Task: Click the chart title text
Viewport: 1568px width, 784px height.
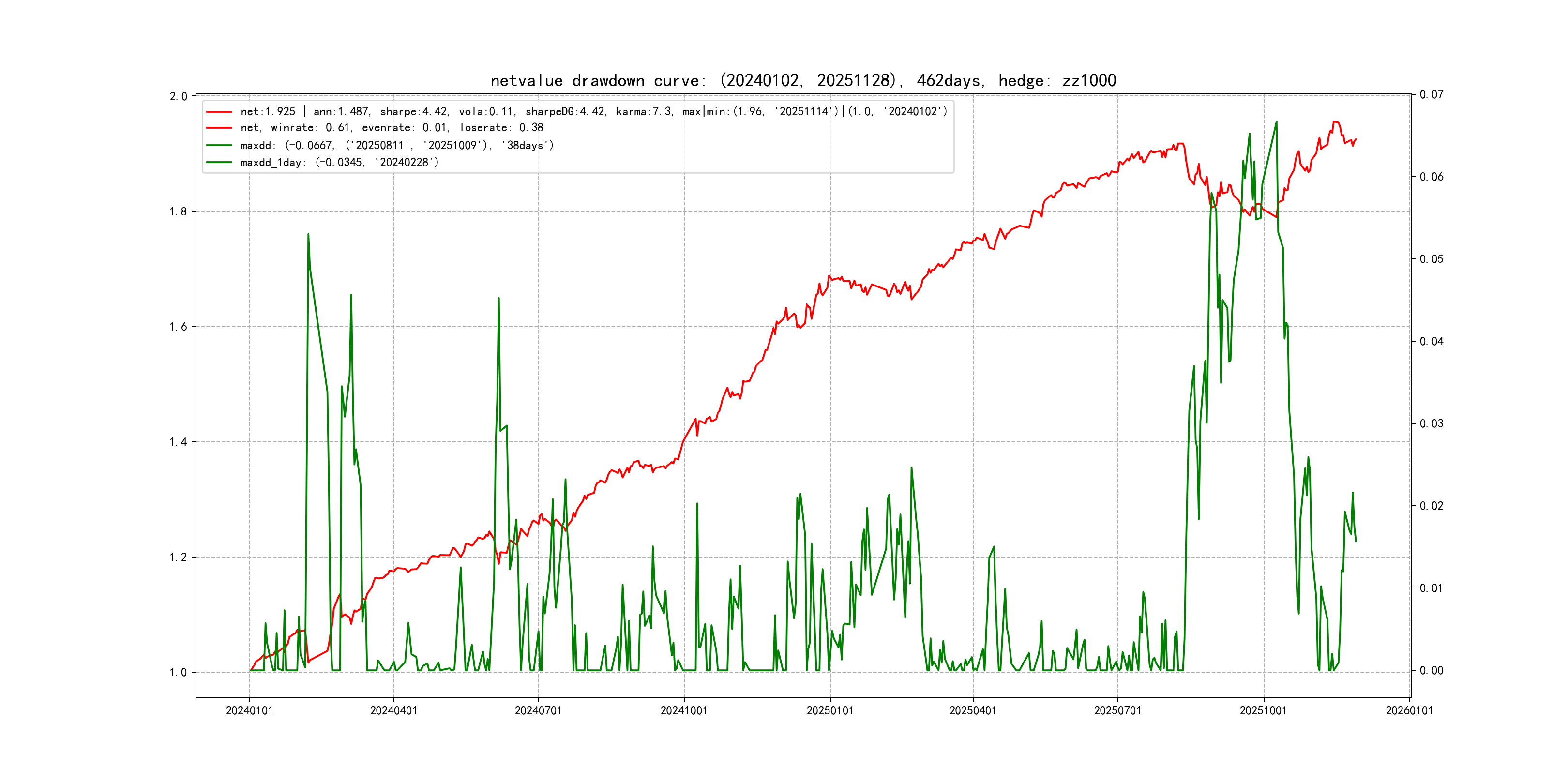Action: pos(803,81)
